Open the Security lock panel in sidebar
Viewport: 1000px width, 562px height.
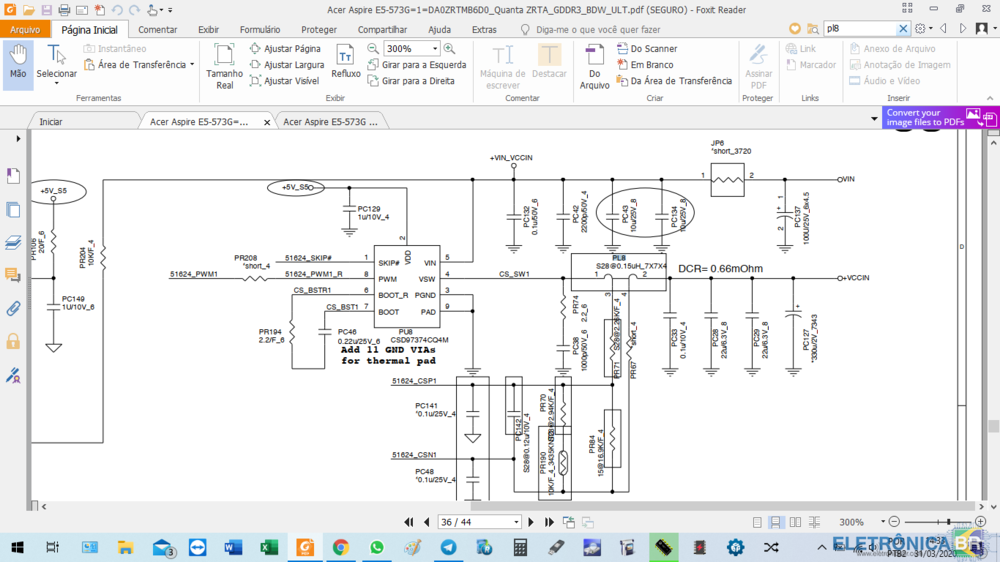(x=14, y=341)
